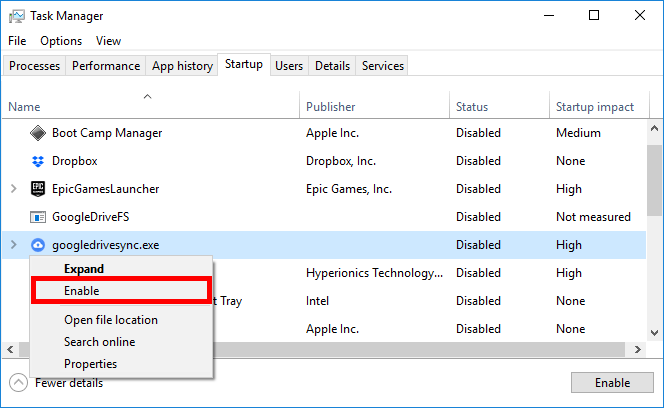Choose Expand in the context menu
The image size is (664, 408).
[121, 269]
